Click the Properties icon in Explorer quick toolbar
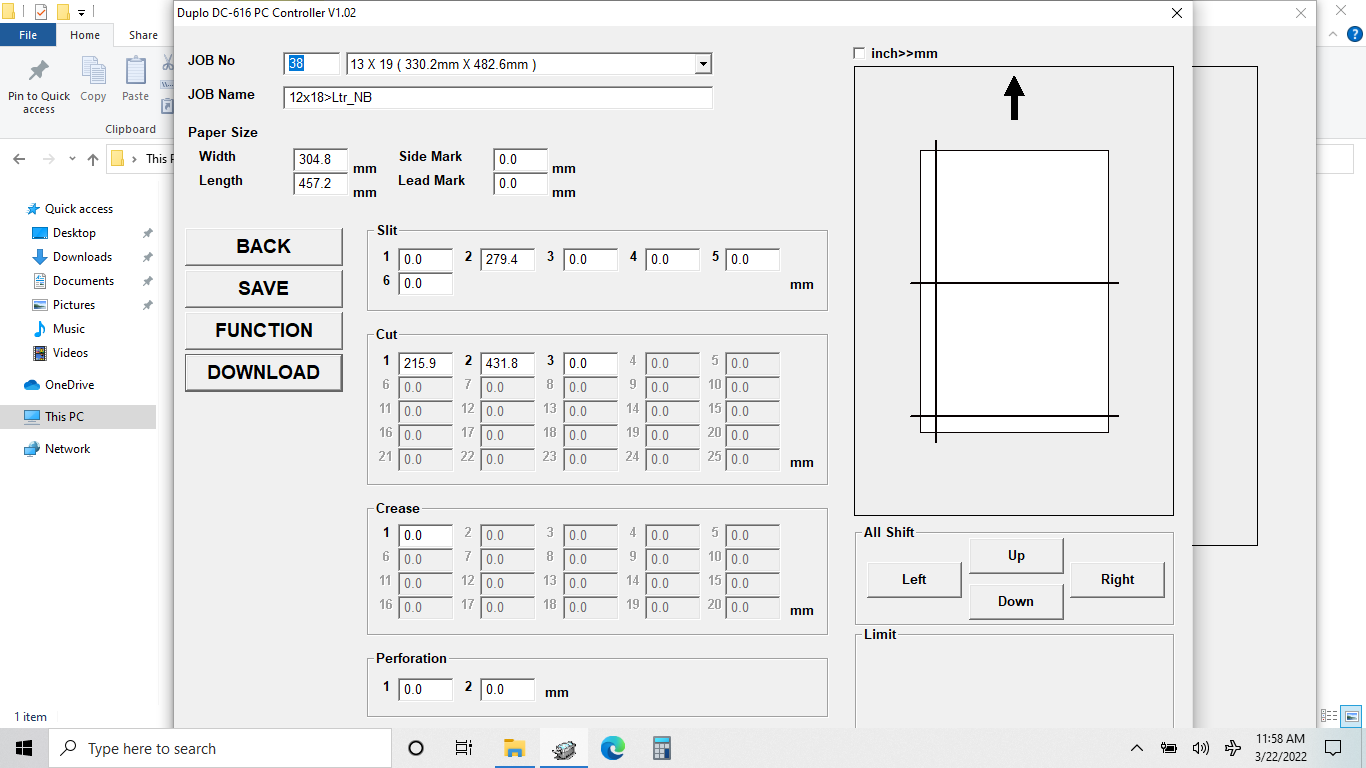1366x768 pixels. [x=41, y=12]
